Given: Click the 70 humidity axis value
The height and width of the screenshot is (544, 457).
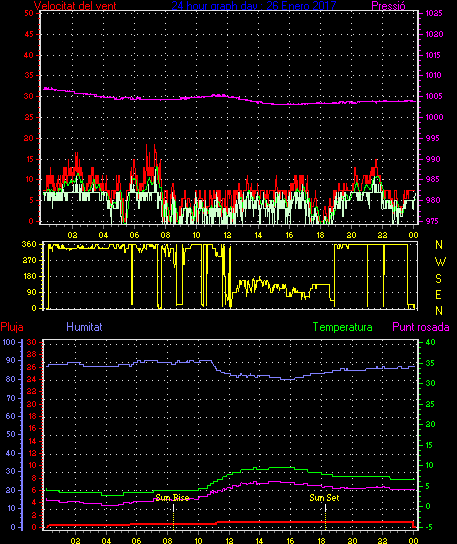Looking at the screenshot, I should [x=11, y=398].
